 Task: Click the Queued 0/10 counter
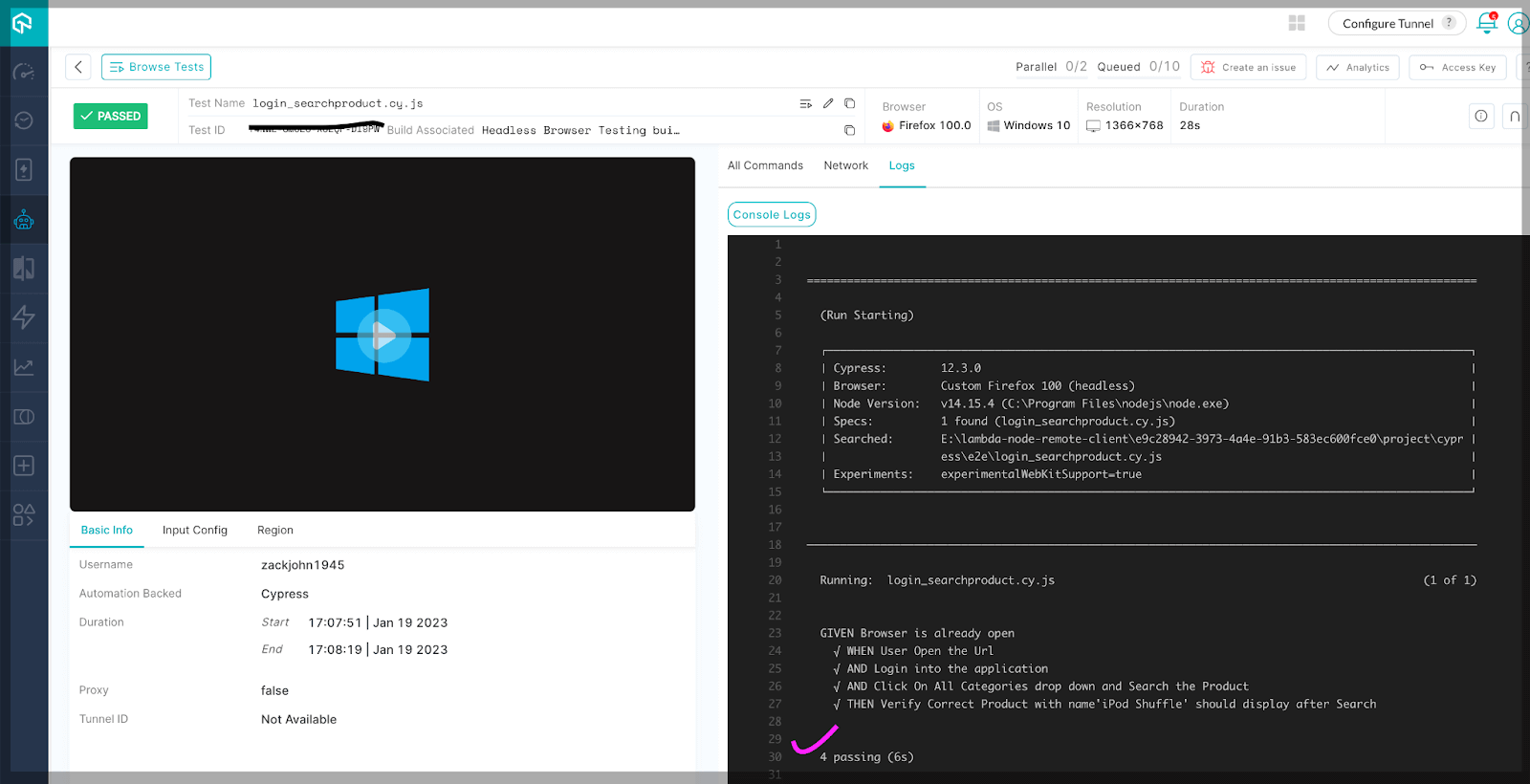(x=1138, y=67)
